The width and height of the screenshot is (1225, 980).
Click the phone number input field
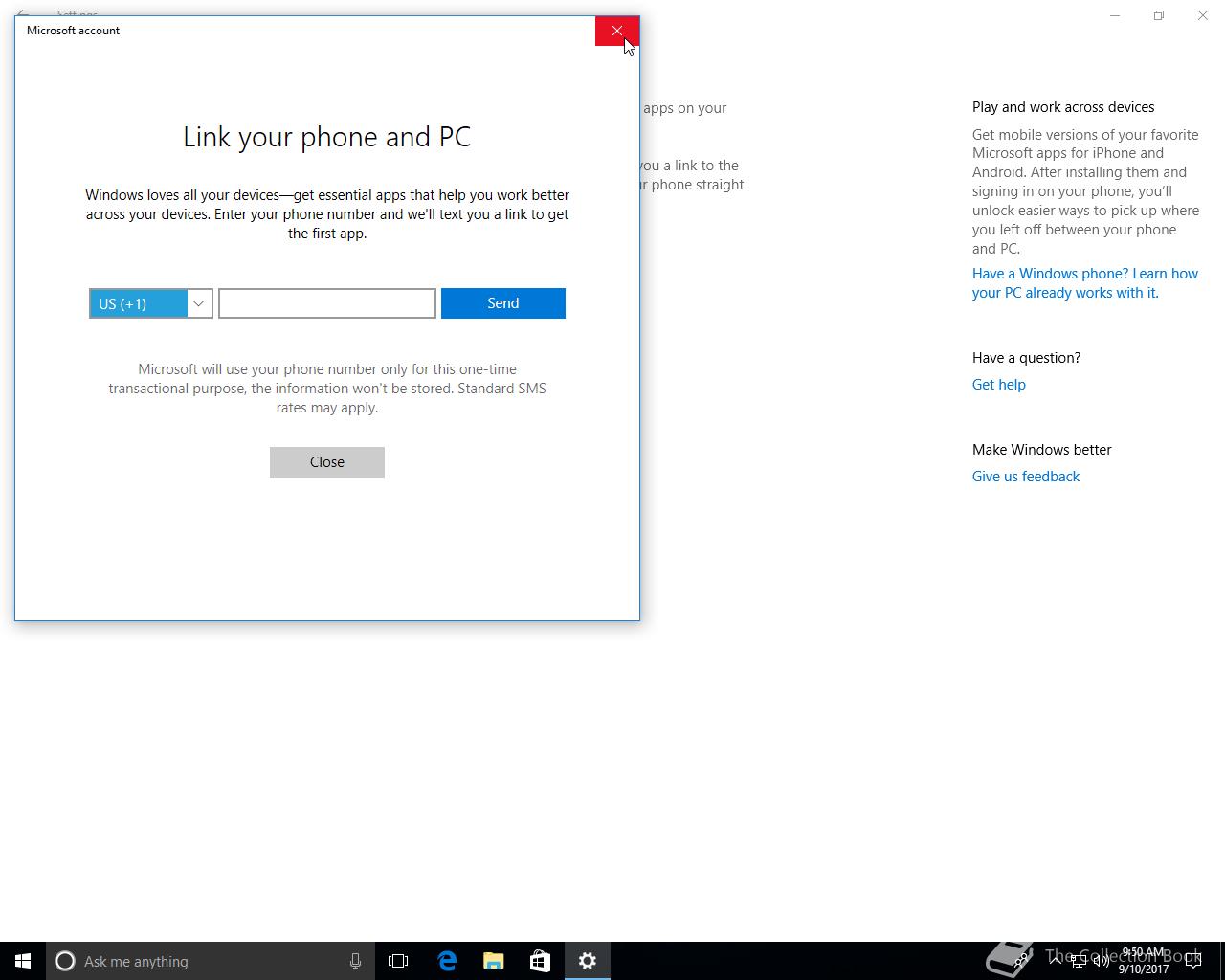click(327, 303)
